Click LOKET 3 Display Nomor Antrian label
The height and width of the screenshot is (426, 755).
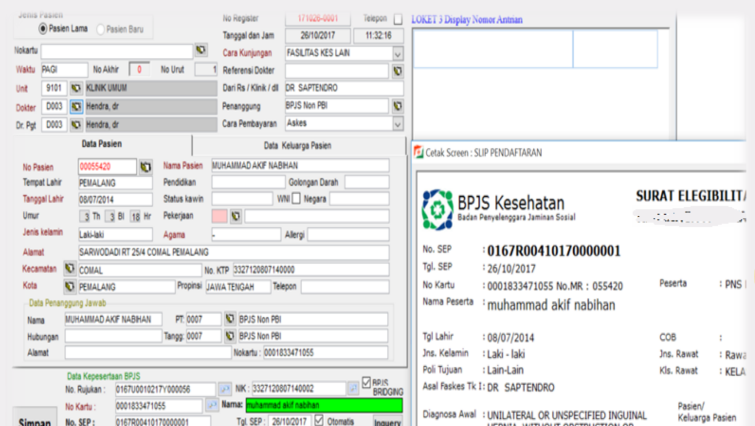(x=467, y=20)
